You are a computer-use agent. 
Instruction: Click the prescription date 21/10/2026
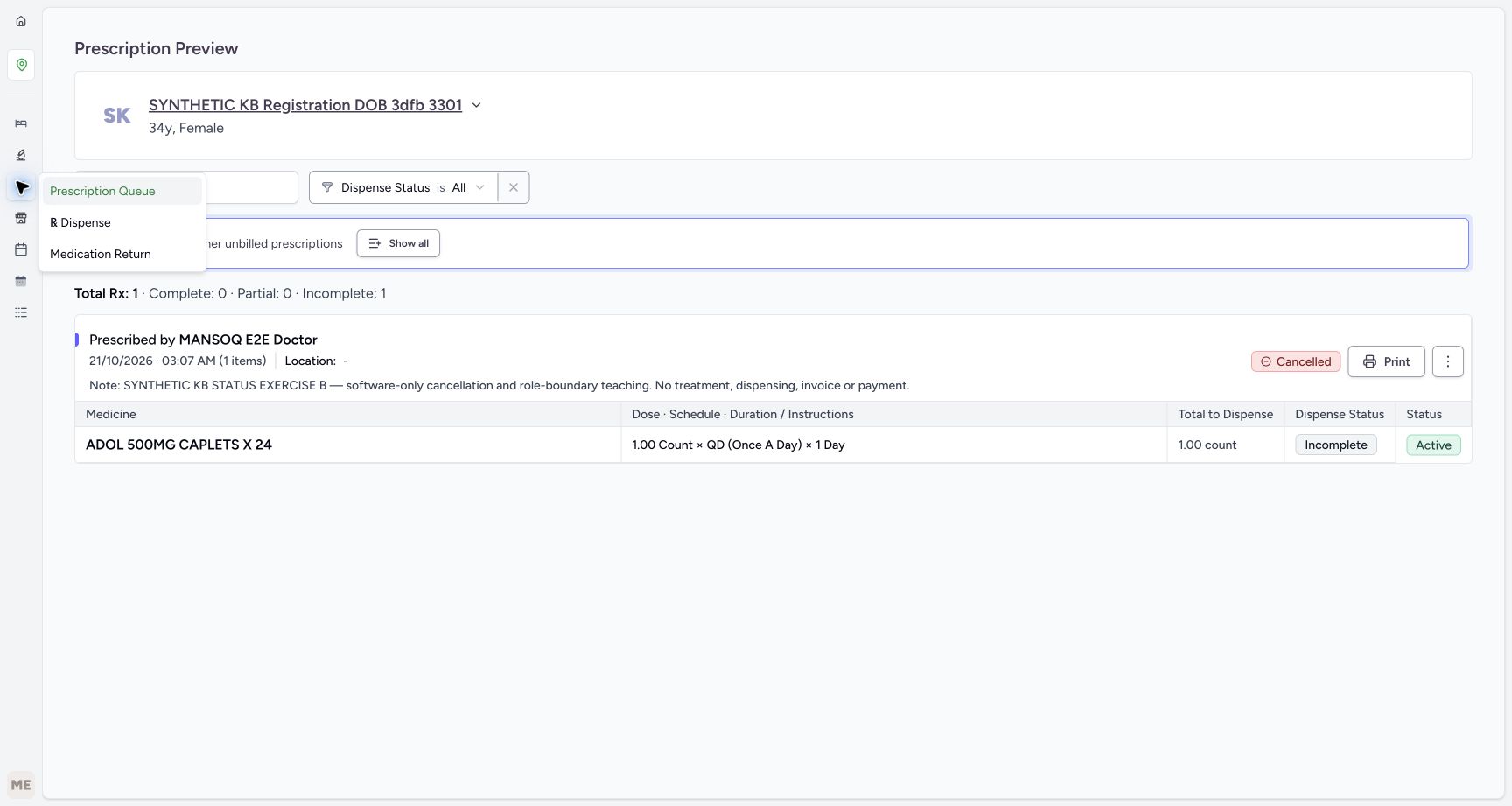pos(121,361)
